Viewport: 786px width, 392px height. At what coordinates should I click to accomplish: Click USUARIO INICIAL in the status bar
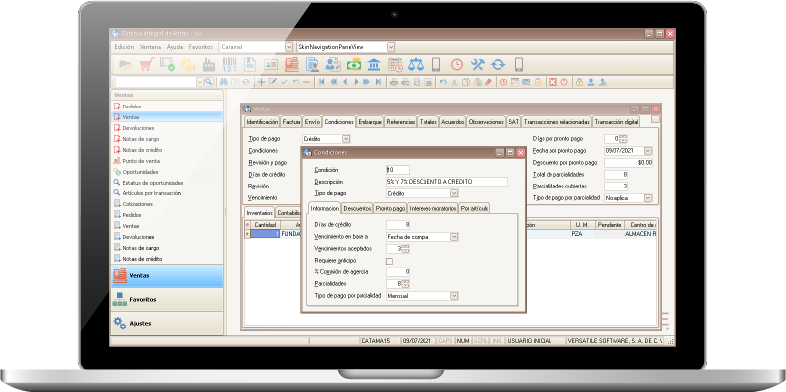tap(530, 341)
